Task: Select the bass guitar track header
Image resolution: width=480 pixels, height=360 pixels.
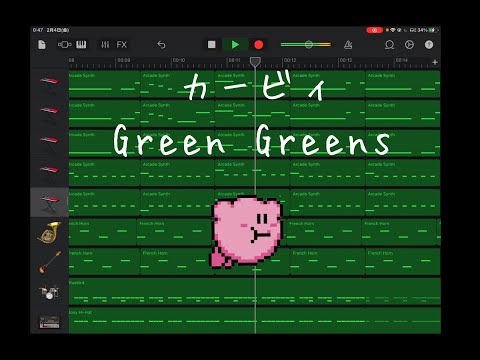Action: pyautogui.click(x=49, y=261)
